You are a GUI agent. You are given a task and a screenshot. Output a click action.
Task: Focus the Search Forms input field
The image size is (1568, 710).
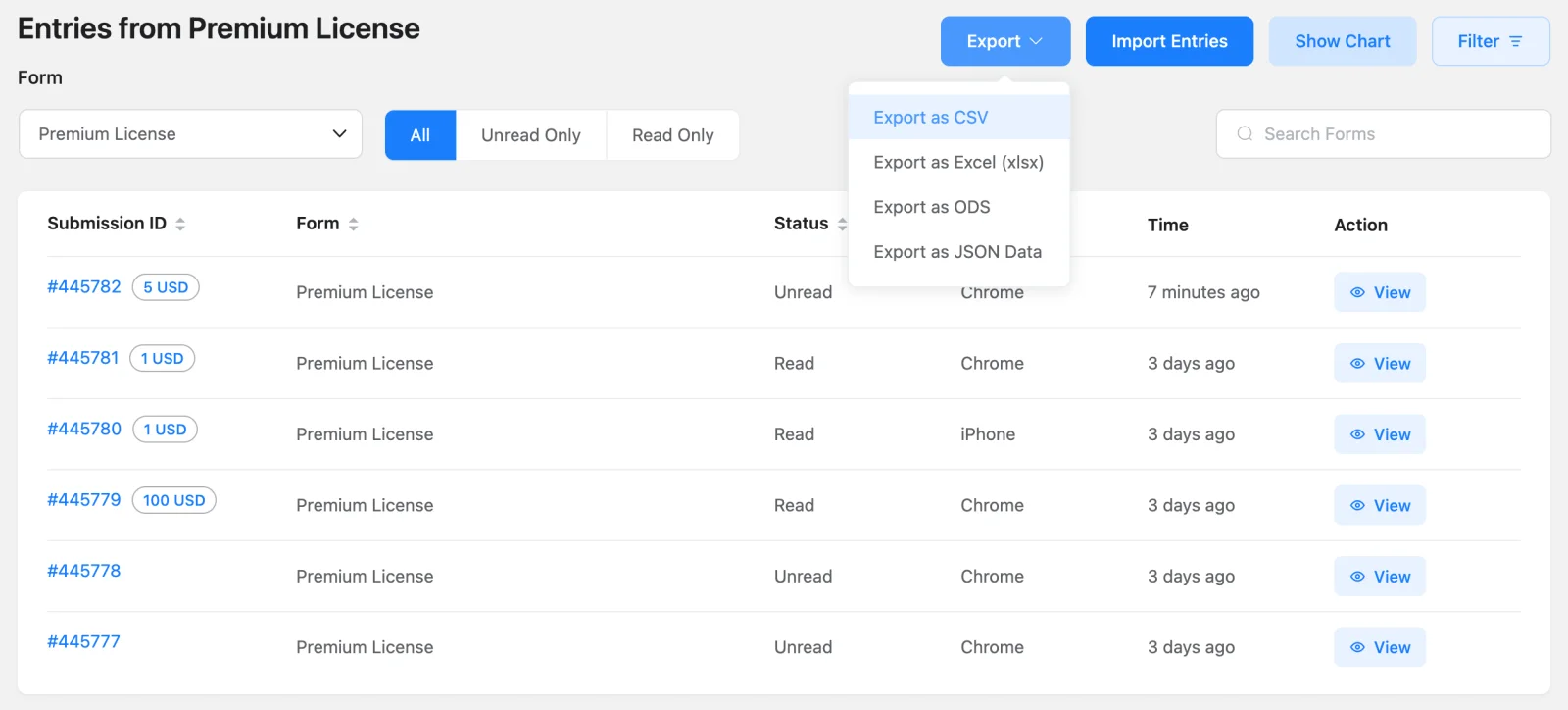point(1384,134)
